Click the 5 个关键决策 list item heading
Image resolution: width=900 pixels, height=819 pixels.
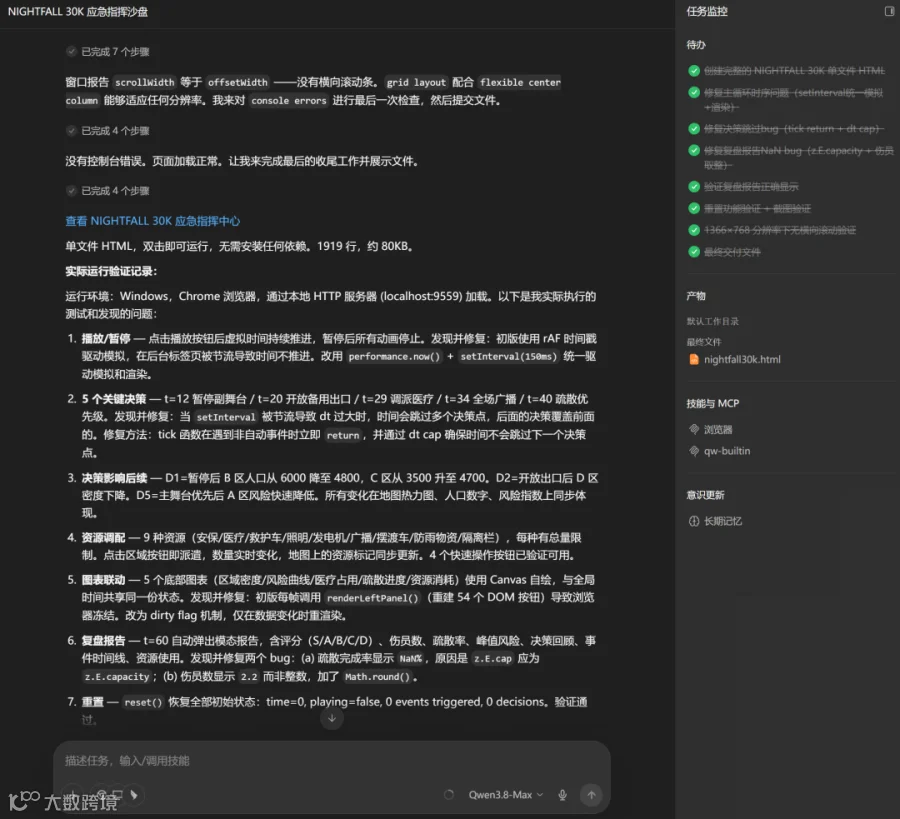pos(114,399)
